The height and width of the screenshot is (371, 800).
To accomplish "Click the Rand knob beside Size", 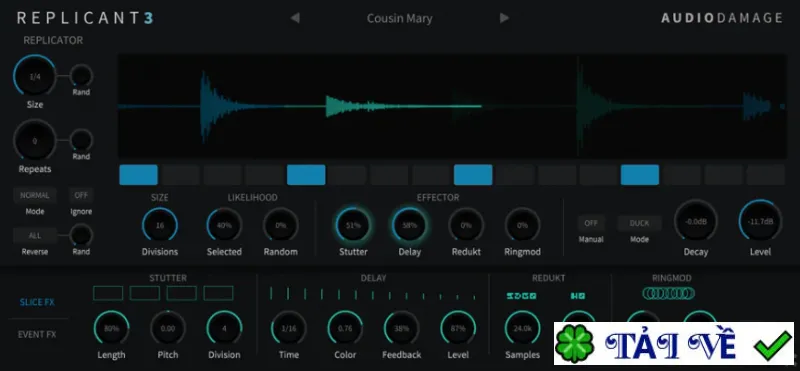I will point(81,76).
